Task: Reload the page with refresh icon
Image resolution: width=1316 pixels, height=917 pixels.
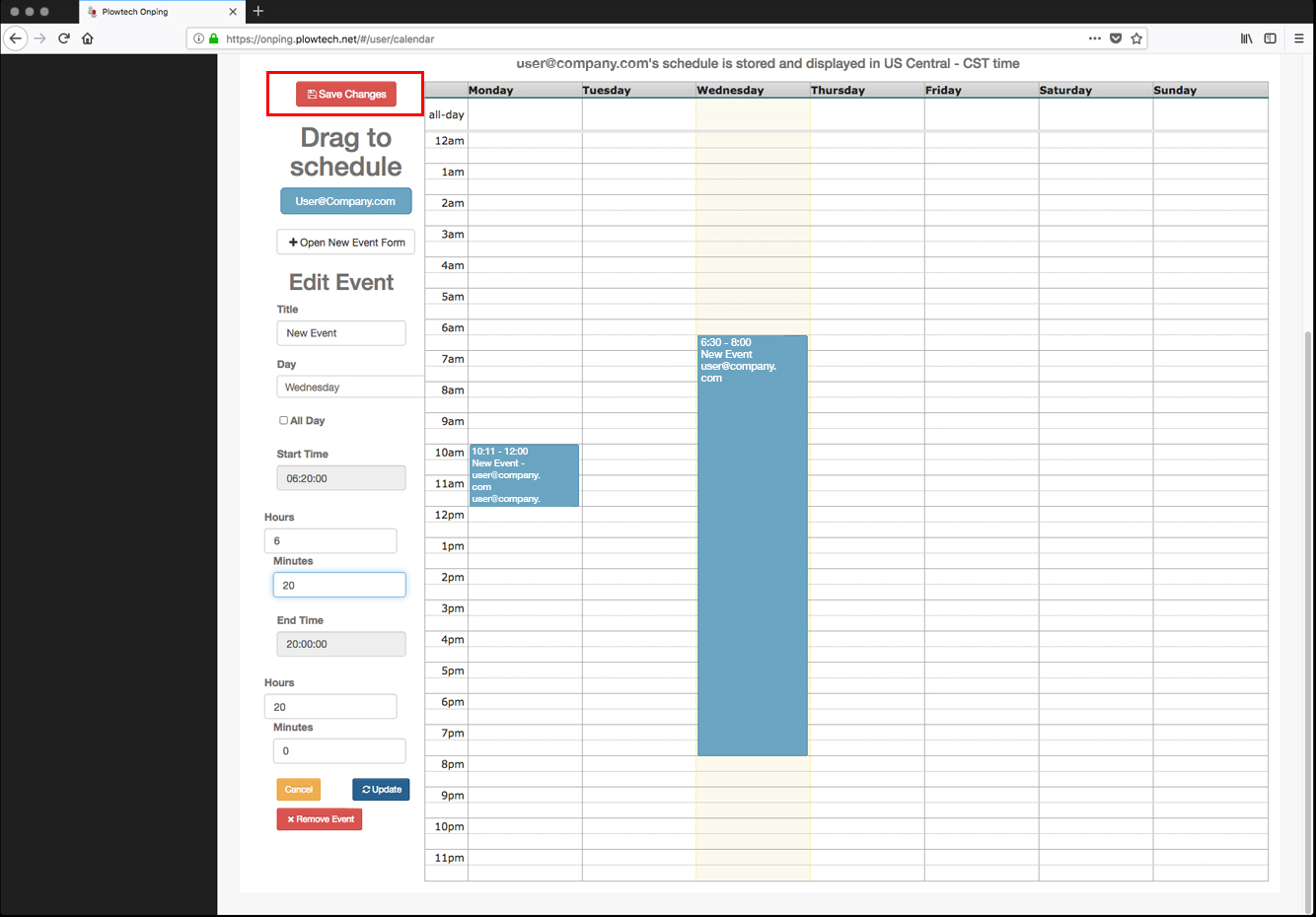Action: click(x=64, y=38)
